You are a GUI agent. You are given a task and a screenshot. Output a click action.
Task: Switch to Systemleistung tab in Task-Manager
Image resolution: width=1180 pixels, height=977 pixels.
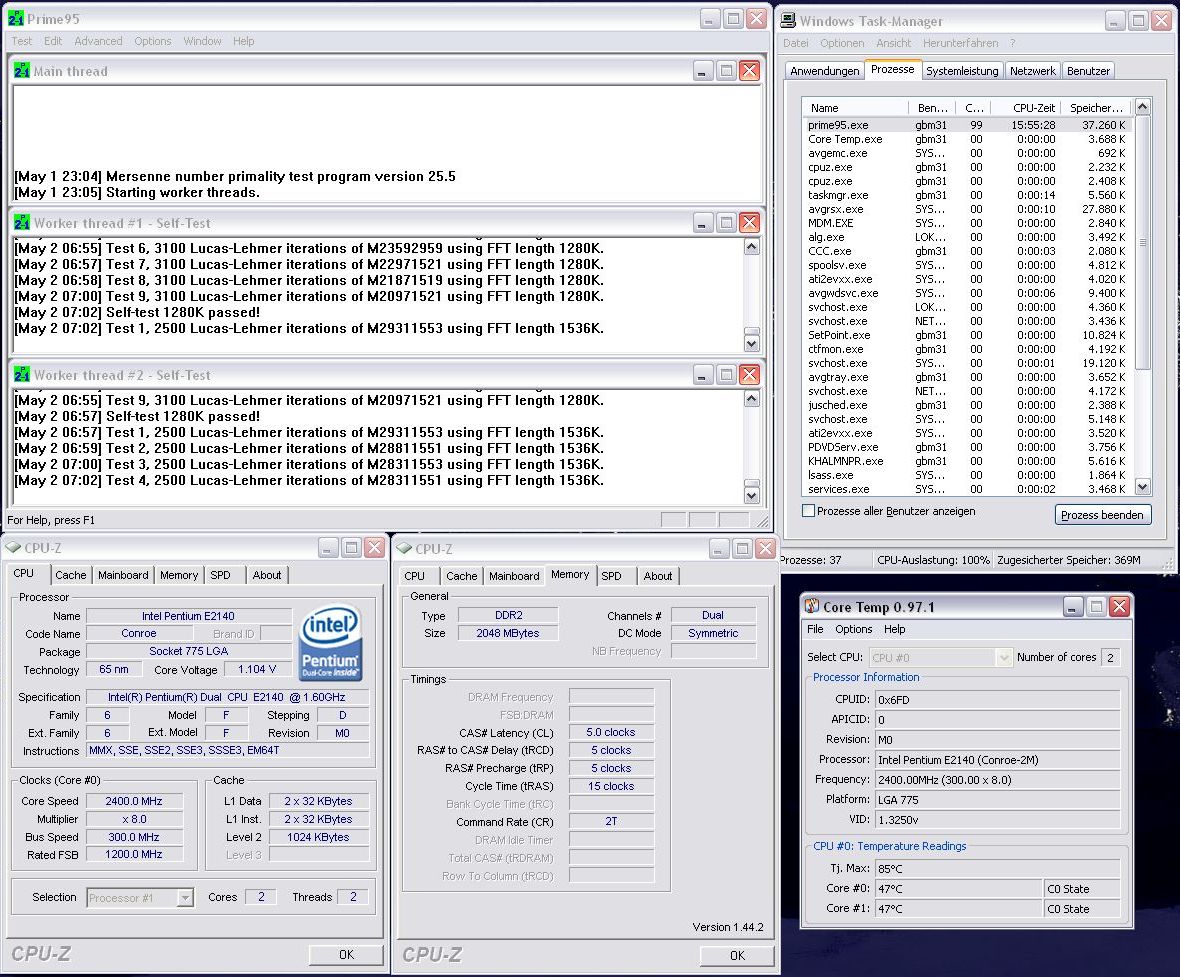962,71
